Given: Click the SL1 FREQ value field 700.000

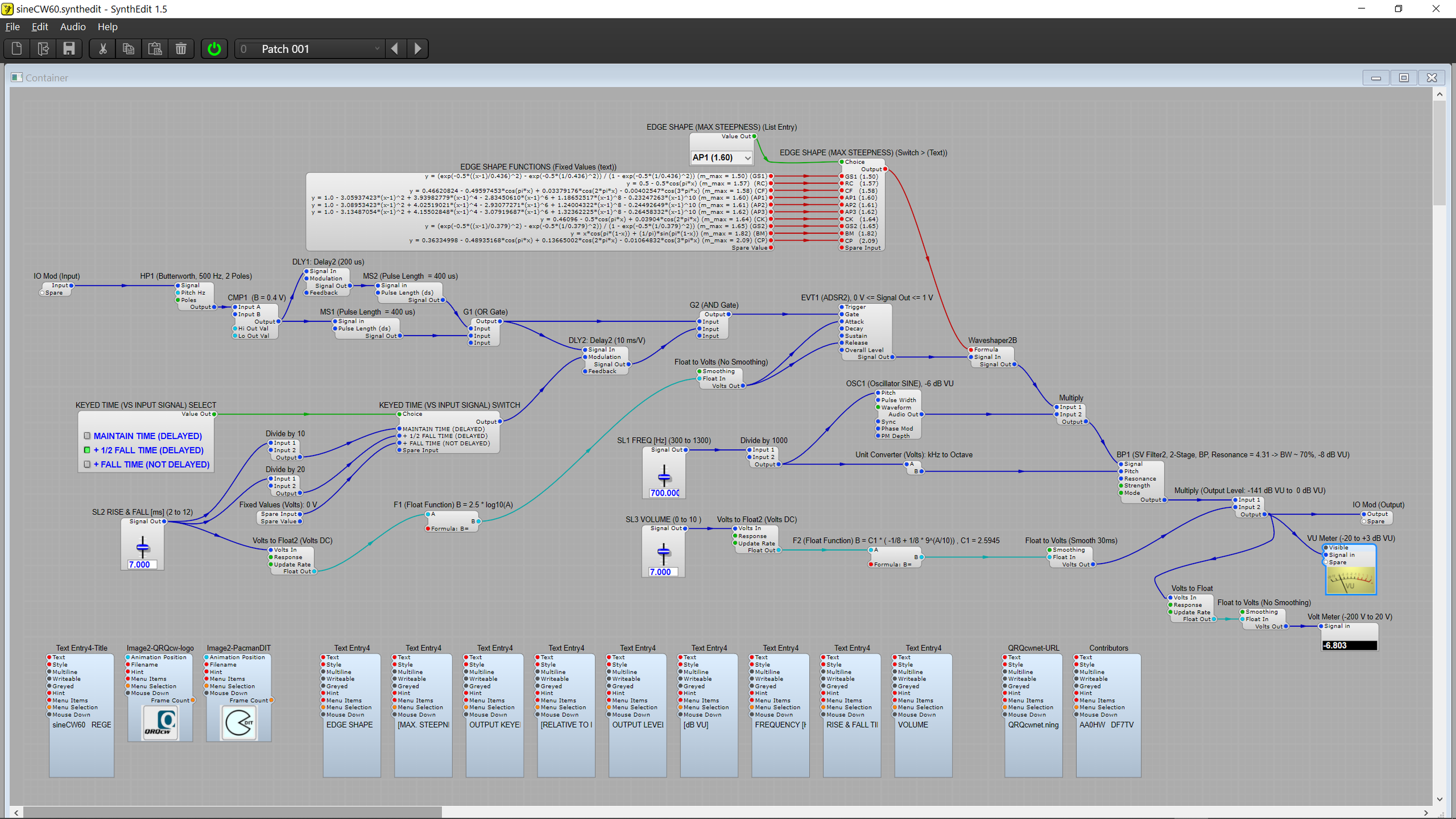Looking at the screenshot, I should [664, 493].
